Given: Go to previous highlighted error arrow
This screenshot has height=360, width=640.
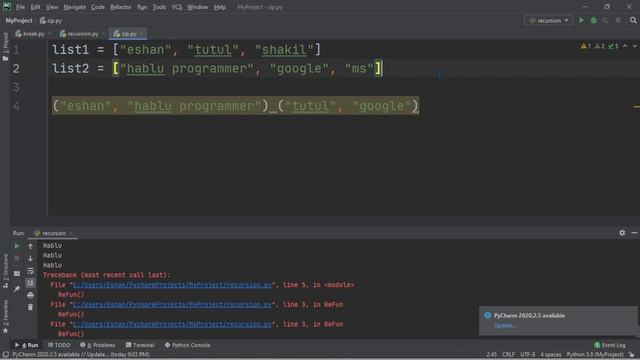Looking at the screenshot, I should (625, 46).
